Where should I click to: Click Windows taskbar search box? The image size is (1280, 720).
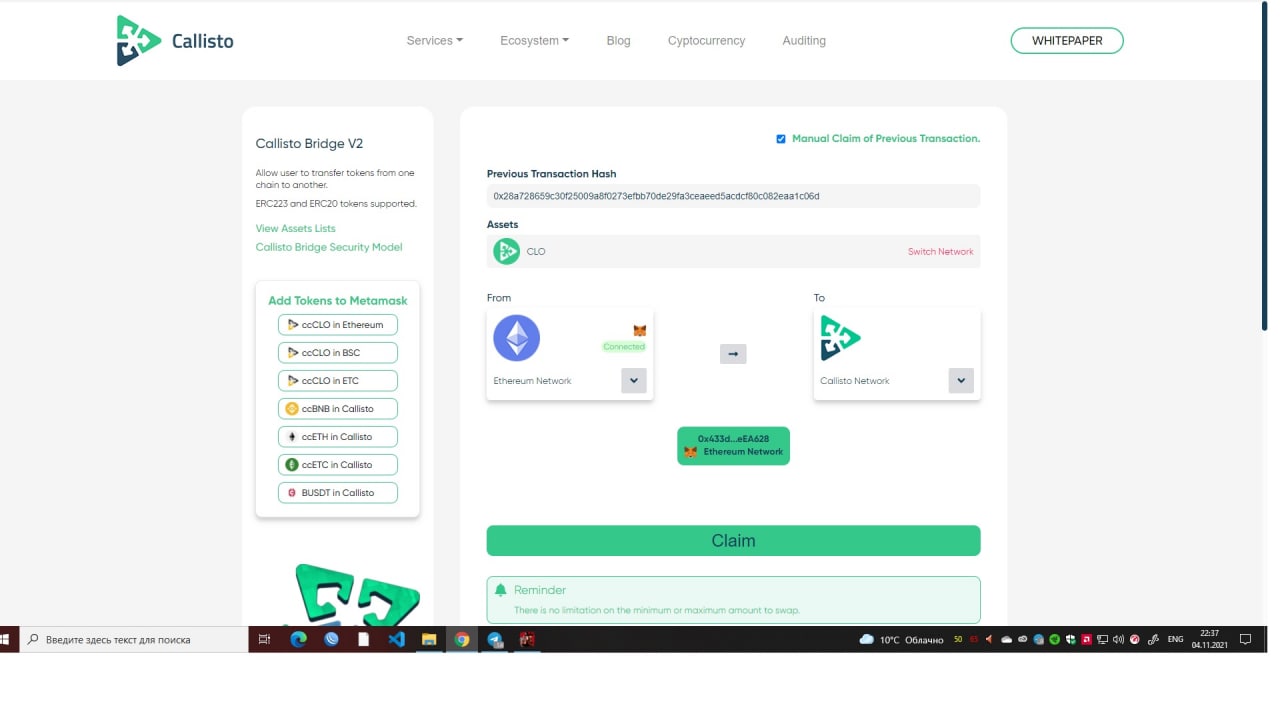134,639
